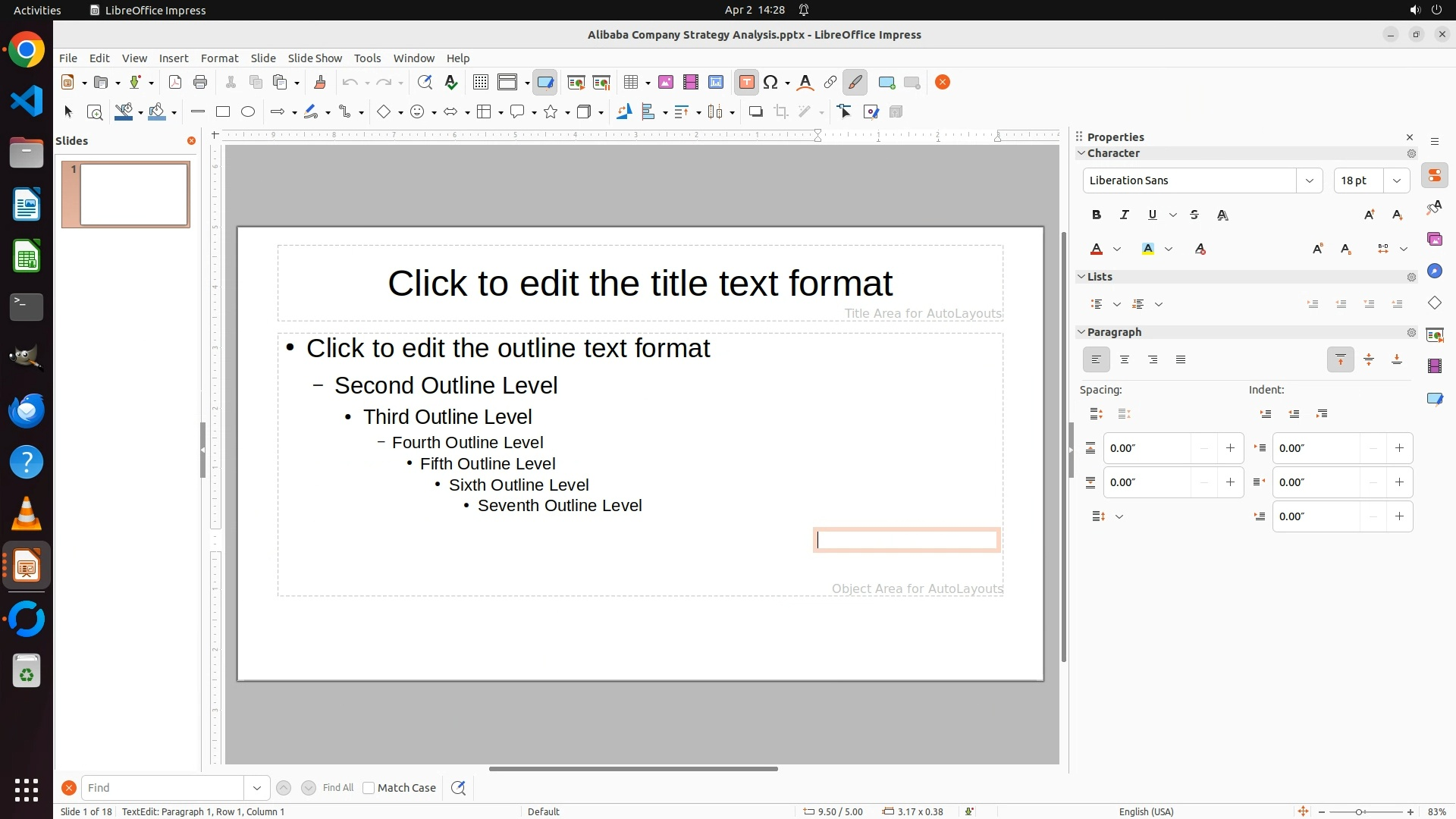The width and height of the screenshot is (1456, 819).
Task: Select the Ellipse drawing tool
Action: (x=248, y=112)
